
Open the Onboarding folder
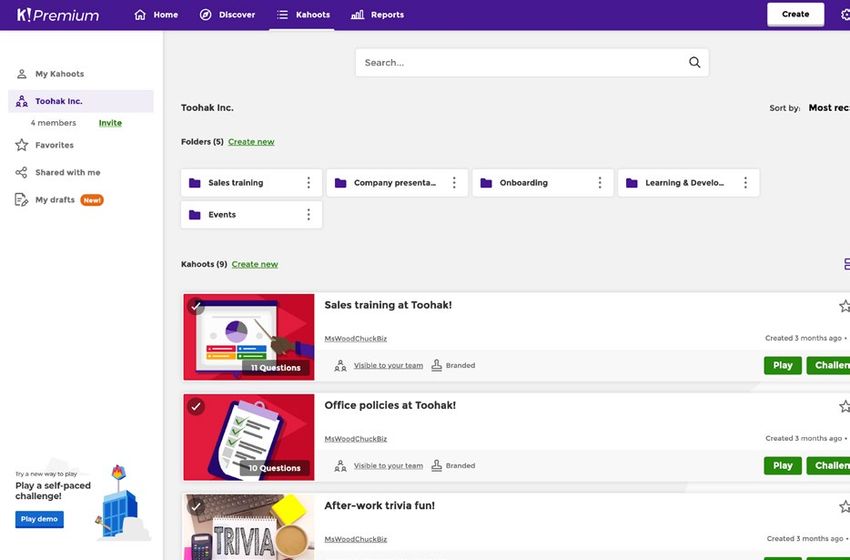tap(543, 183)
